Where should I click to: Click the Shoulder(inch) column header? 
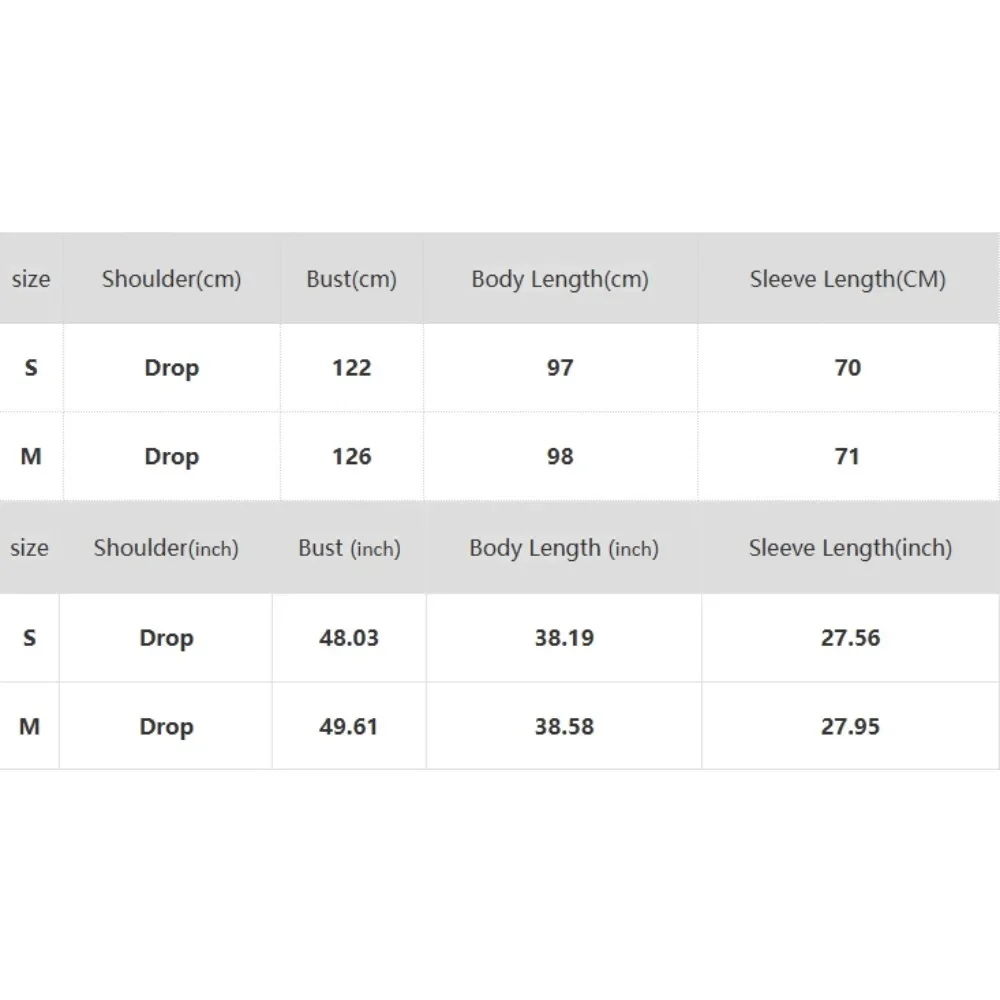[166, 548]
